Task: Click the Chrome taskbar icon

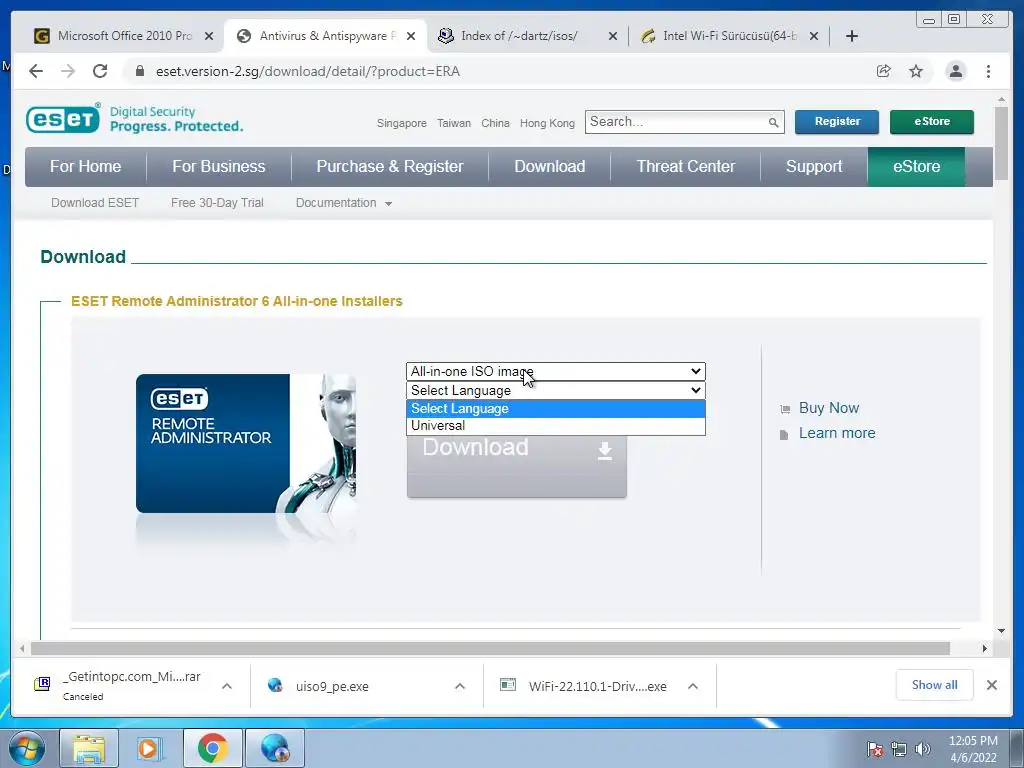Action: 212,748
